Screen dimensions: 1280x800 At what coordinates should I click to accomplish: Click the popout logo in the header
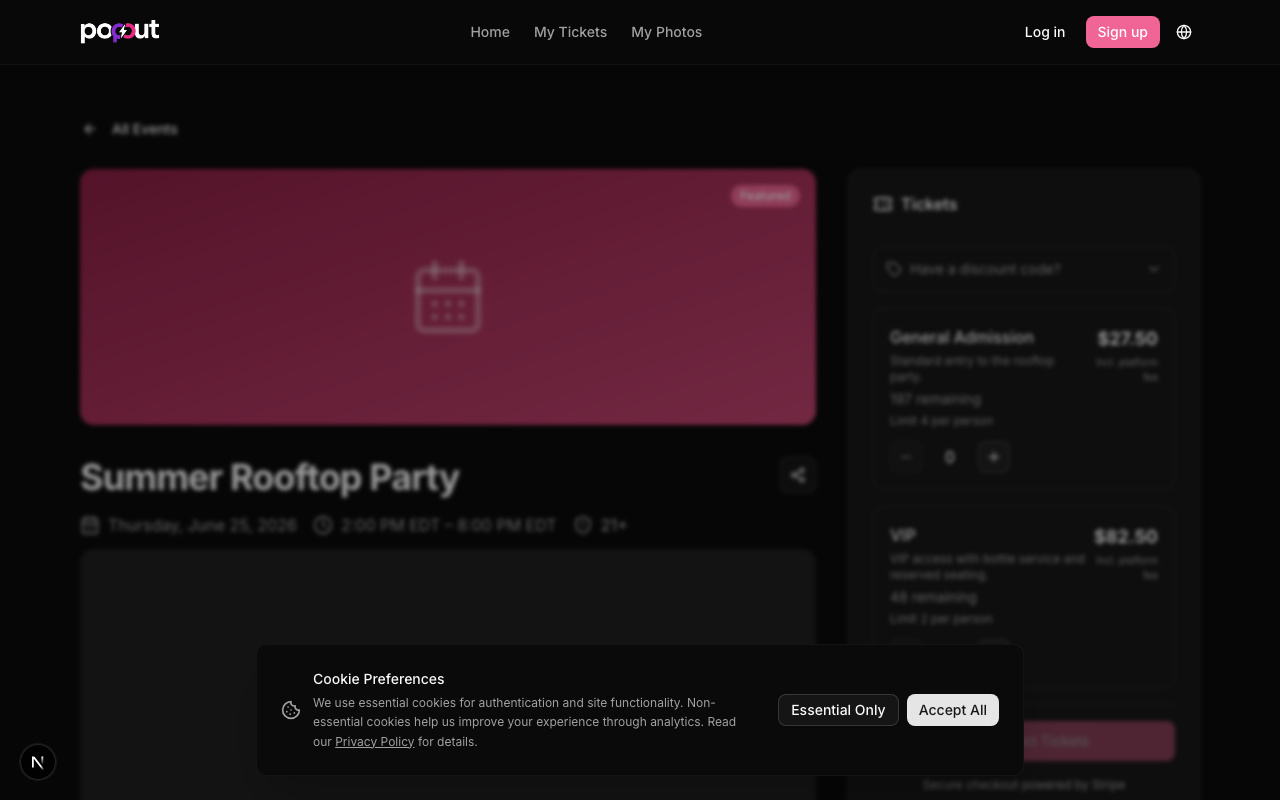pyautogui.click(x=120, y=32)
